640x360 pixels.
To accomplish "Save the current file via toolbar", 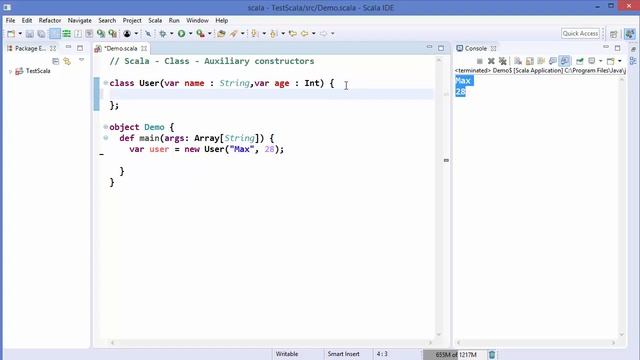I will tap(30, 34).
